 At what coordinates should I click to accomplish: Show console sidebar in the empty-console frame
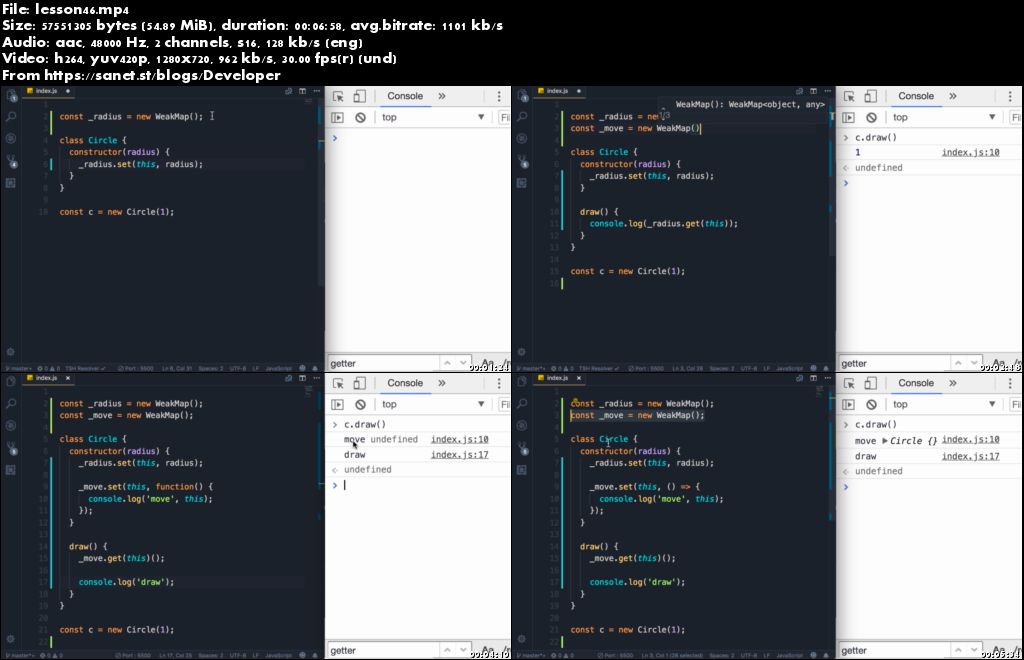coord(337,118)
